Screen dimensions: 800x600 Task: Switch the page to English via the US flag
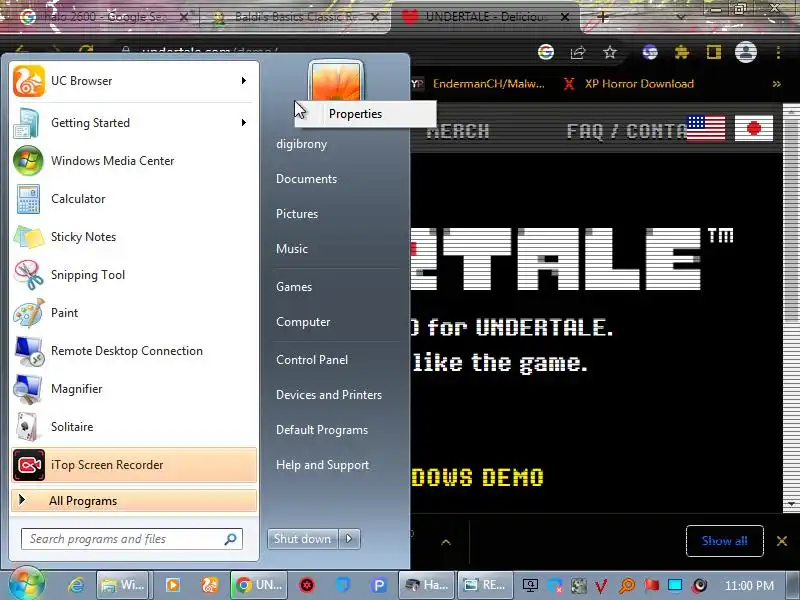706,128
